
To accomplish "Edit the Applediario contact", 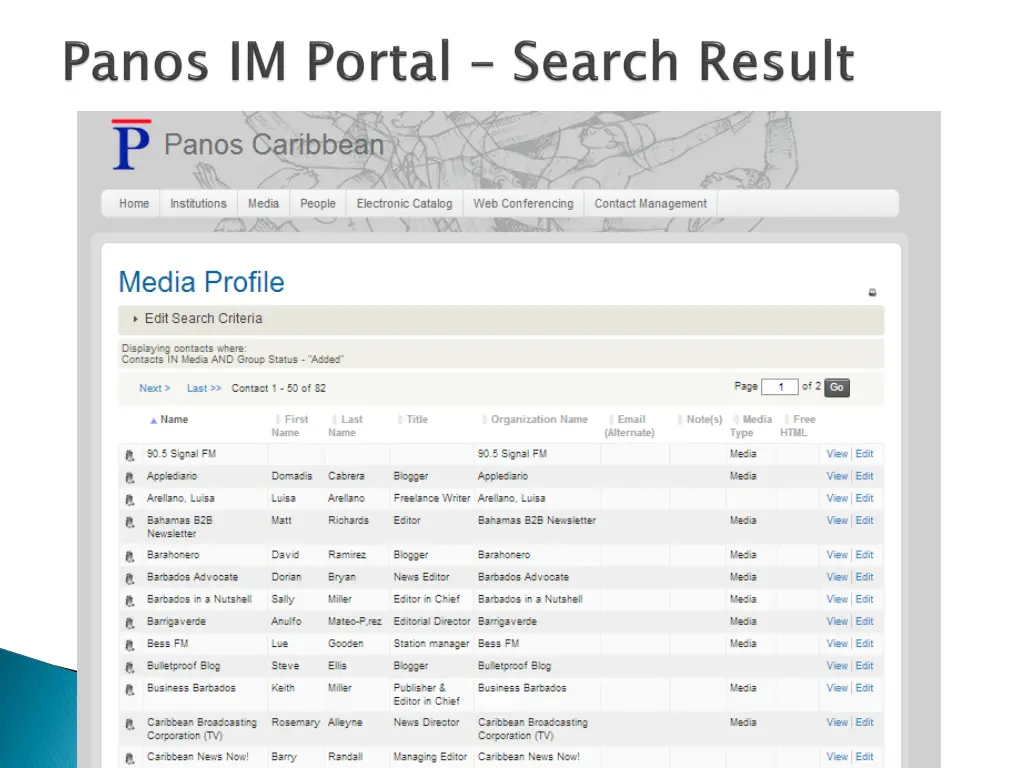I will click(864, 476).
